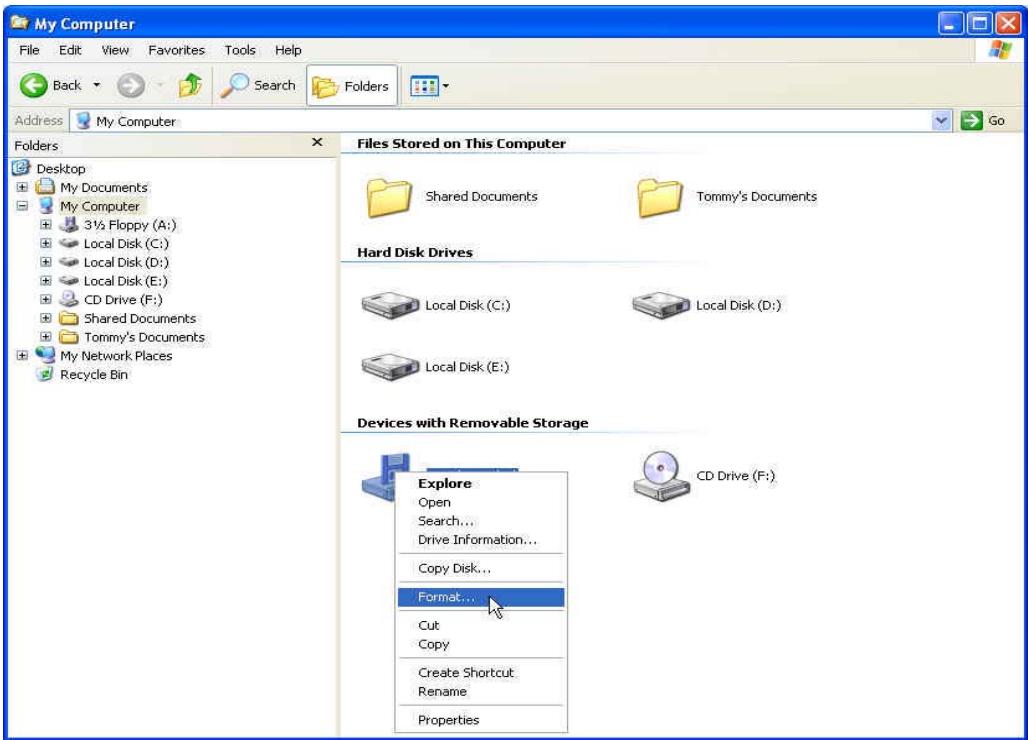Click the Search magnifier toolbar button
Viewport: 1028px width, 740px height.
coord(258,85)
